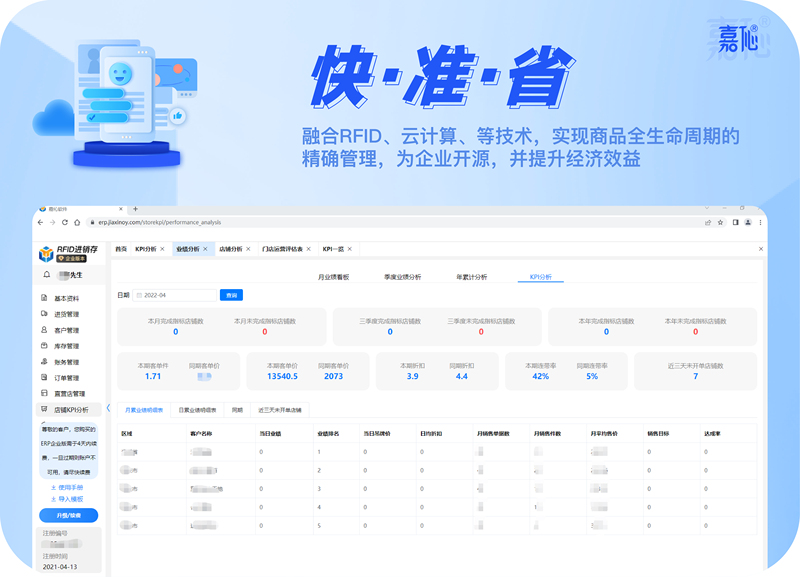Screen dimensions: 800x577
Task: Click the date field showing 2022-04
Action: [174, 295]
